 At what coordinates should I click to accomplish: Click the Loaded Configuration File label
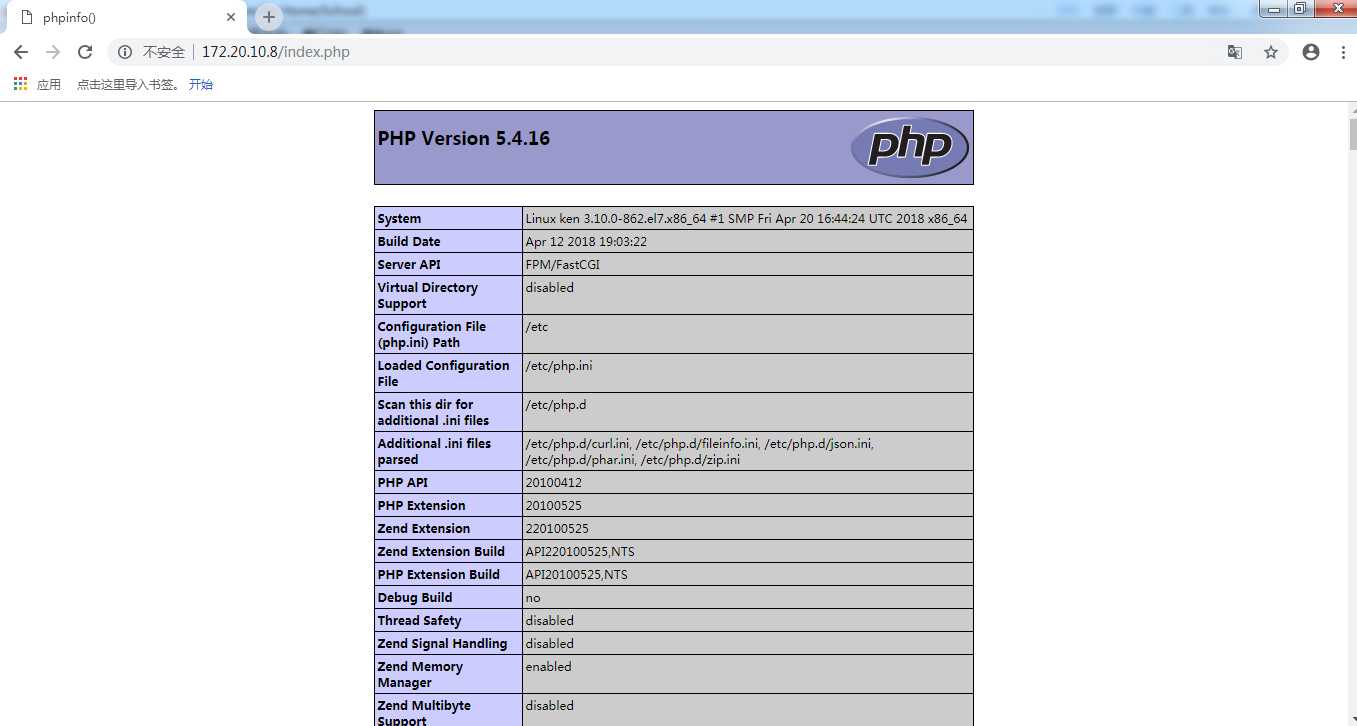click(x=443, y=373)
